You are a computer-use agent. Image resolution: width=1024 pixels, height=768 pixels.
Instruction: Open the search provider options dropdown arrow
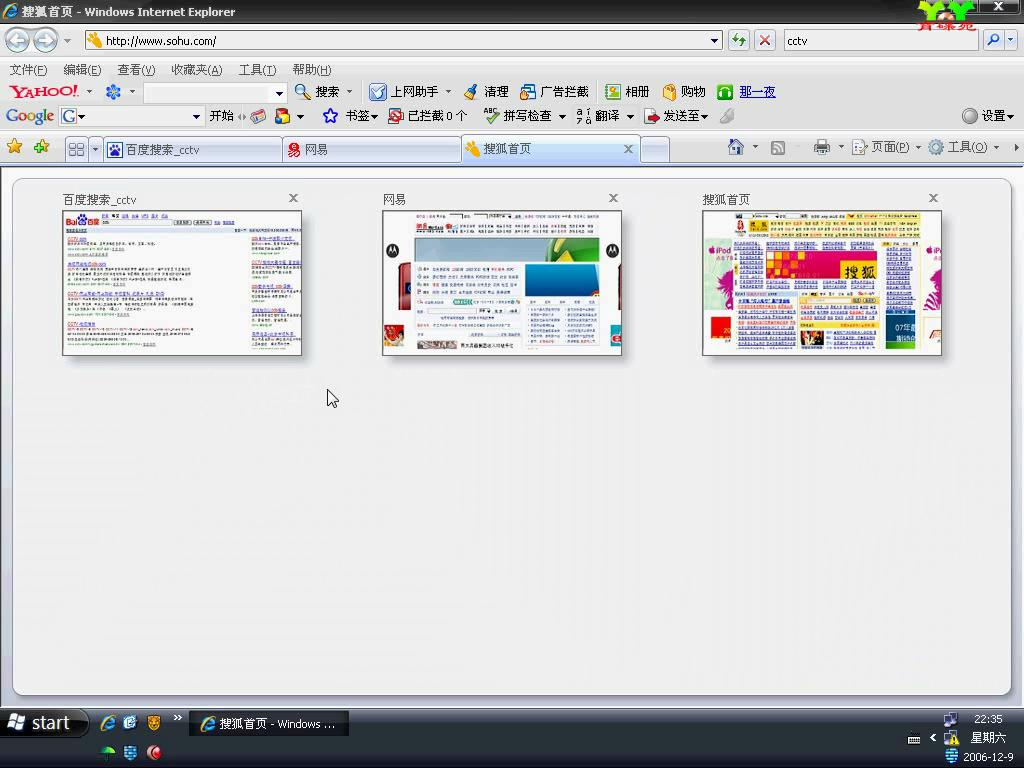coord(1011,40)
